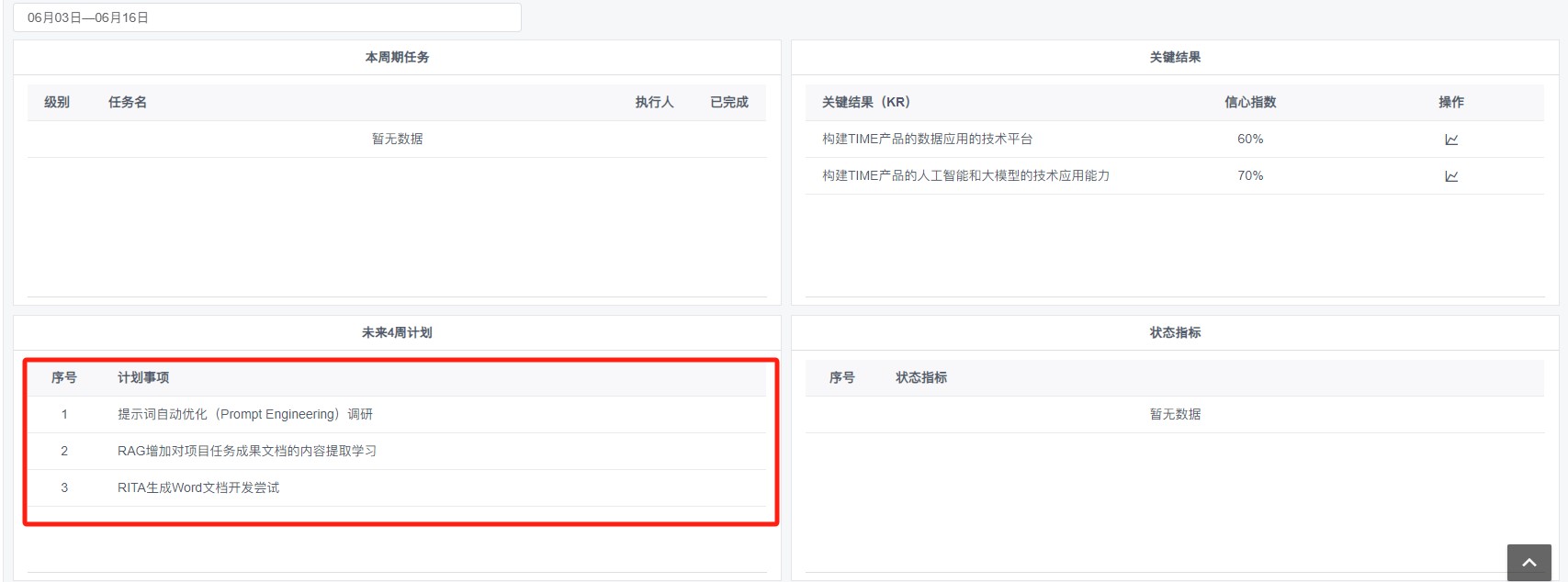Click the 60% confidence value
Viewport: 1568px width, 582px height.
click(1250, 139)
